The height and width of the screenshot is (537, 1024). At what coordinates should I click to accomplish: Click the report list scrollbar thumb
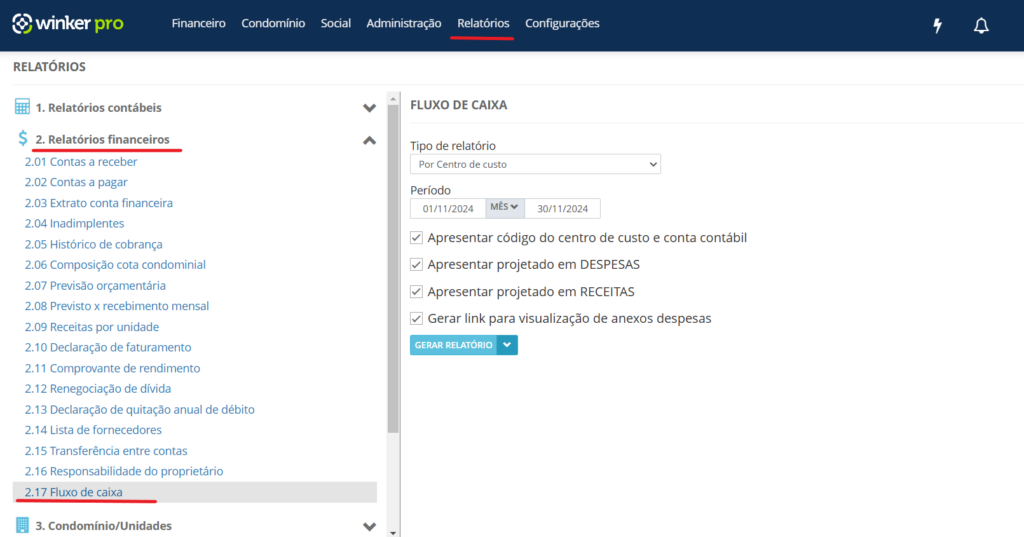tap(392, 269)
